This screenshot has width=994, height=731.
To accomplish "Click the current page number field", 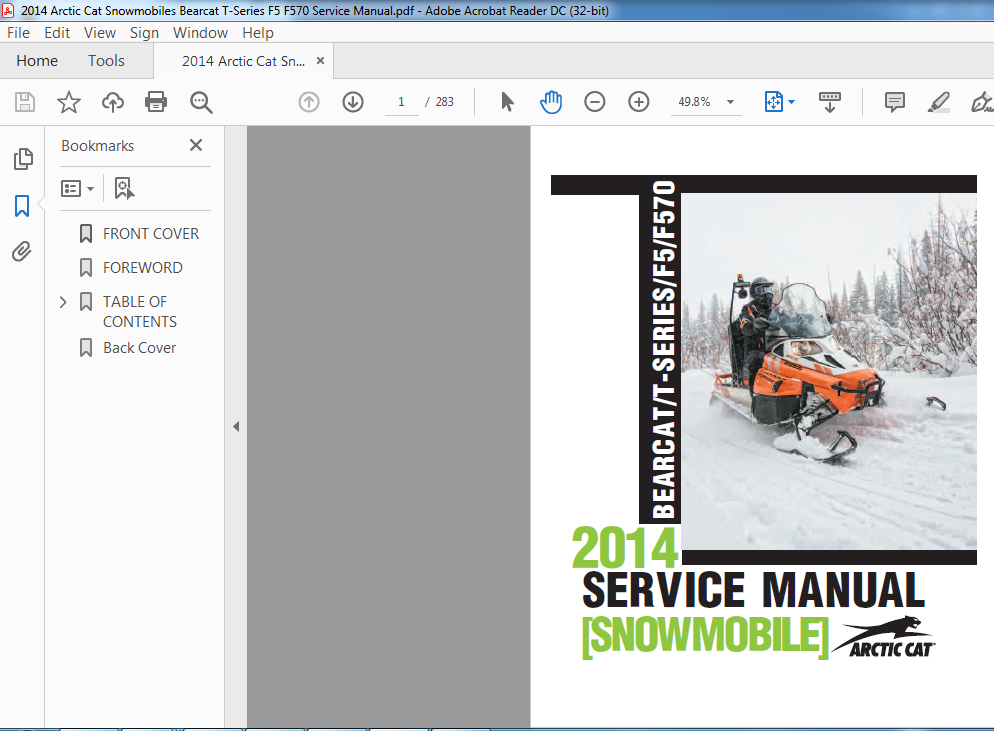I will (401, 102).
